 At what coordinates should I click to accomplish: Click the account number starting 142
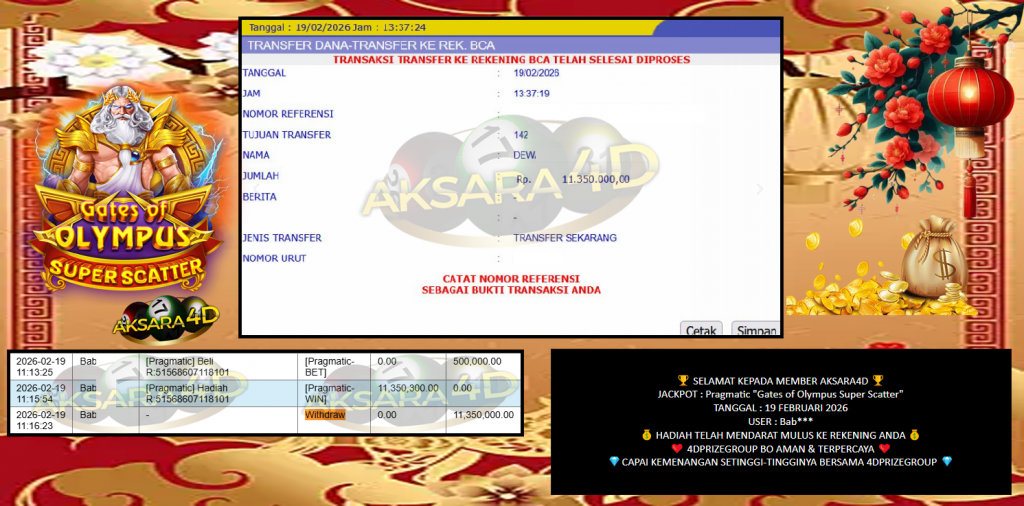tap(520, 134)
